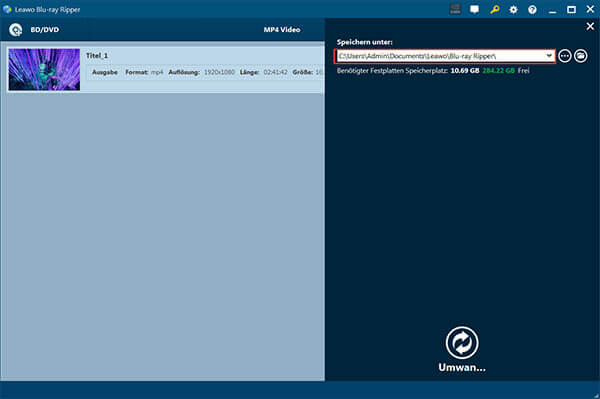Click the Speichern unter label
600x399 pixels.
point(364,42)
